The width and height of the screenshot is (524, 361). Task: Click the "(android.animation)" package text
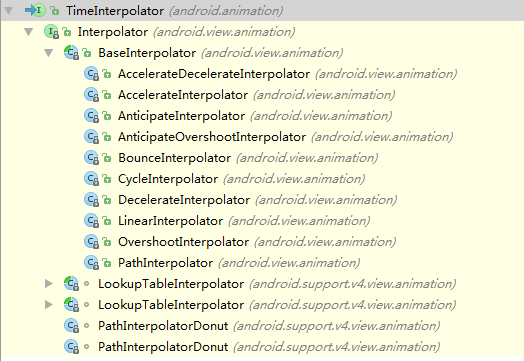[x=226, y=11]
